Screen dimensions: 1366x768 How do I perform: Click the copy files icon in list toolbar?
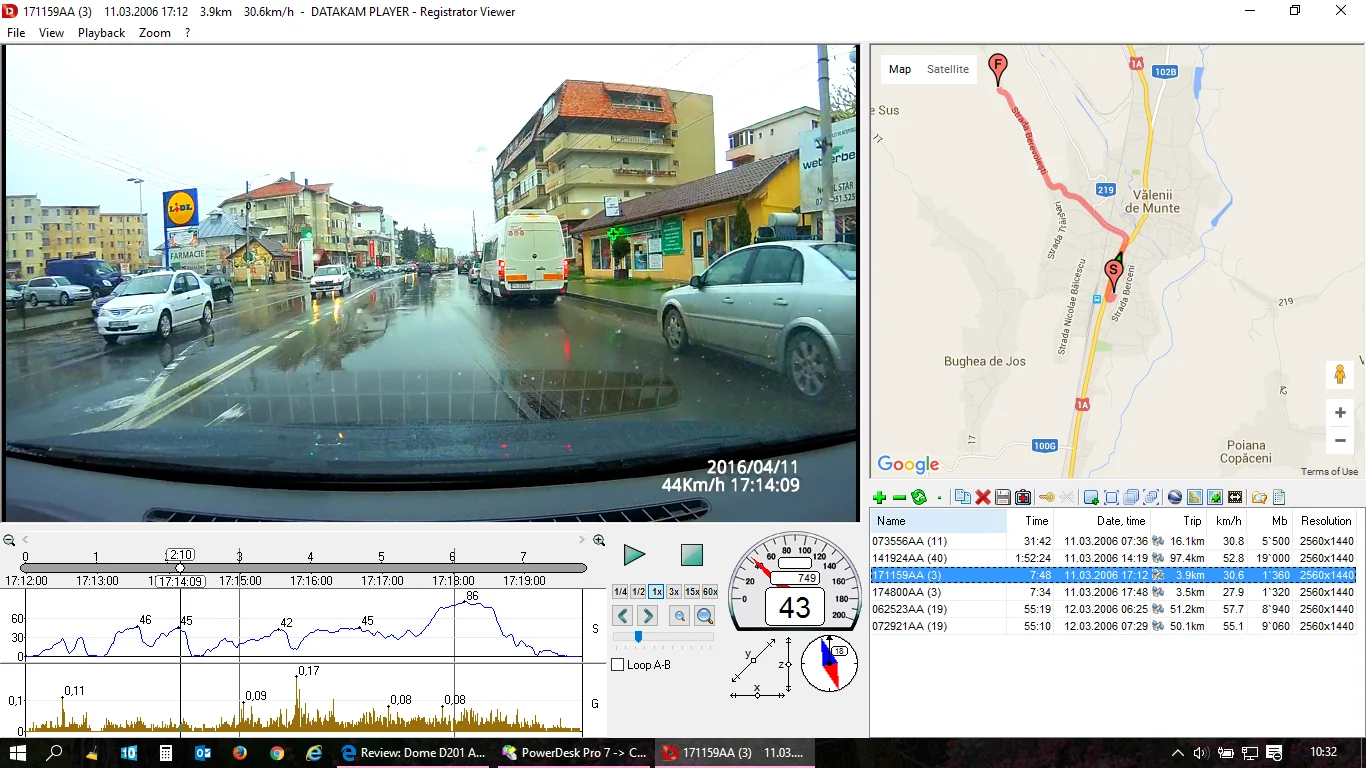click(963, 497)
